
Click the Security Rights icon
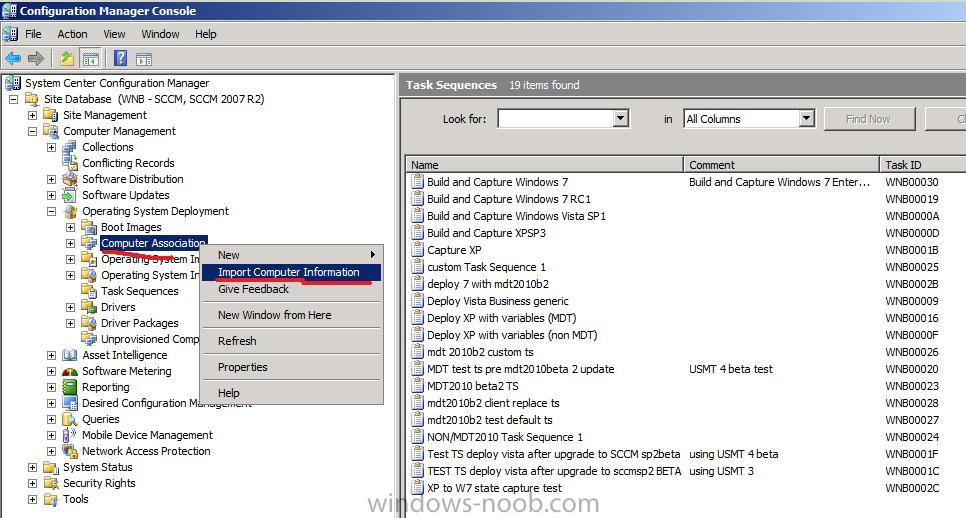point(51,484)
